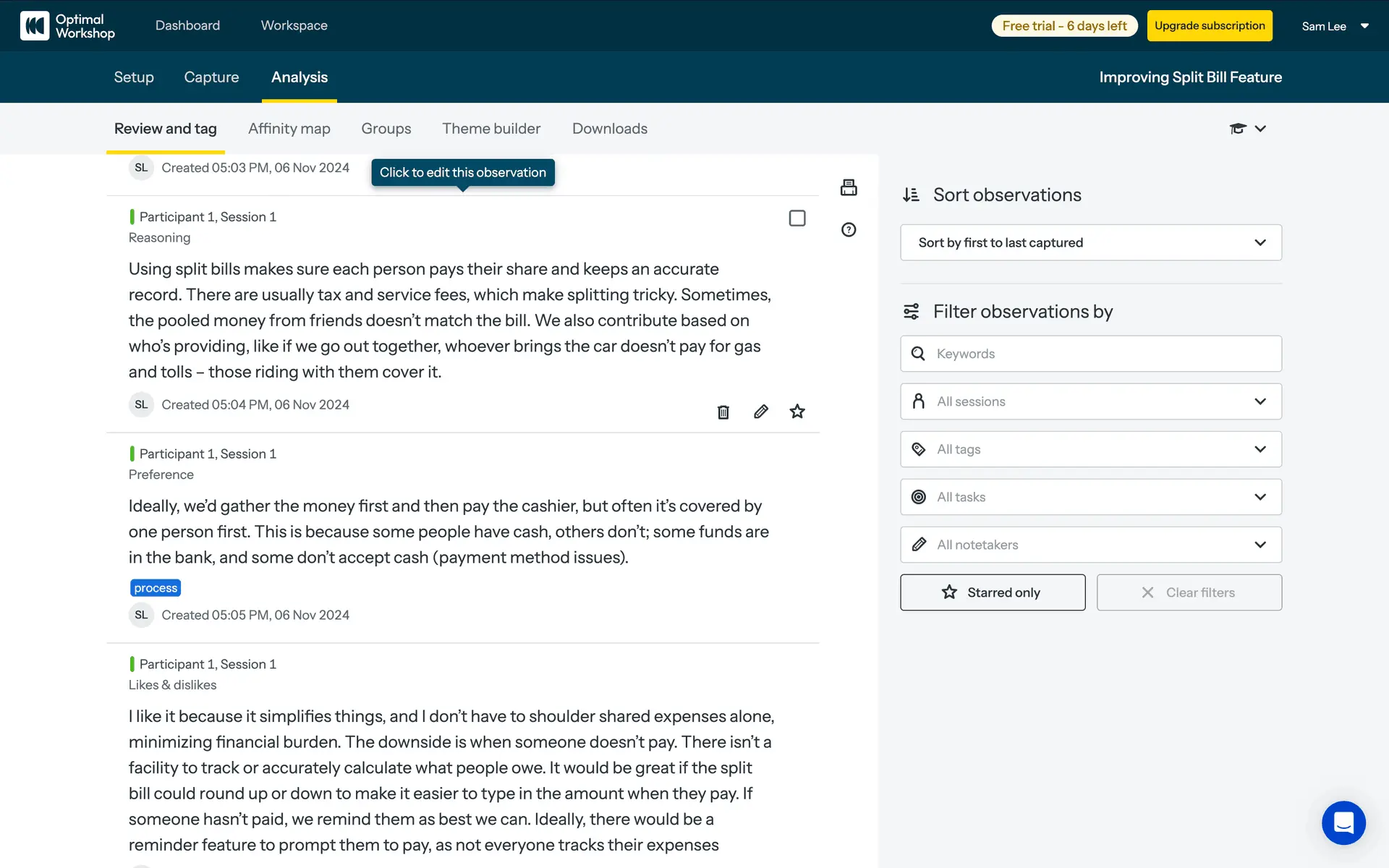This screenshot has height=868, width=1389.
Task: Switch to the Affinity map tab
Action: pyautogui.click(x=289, y=129)
